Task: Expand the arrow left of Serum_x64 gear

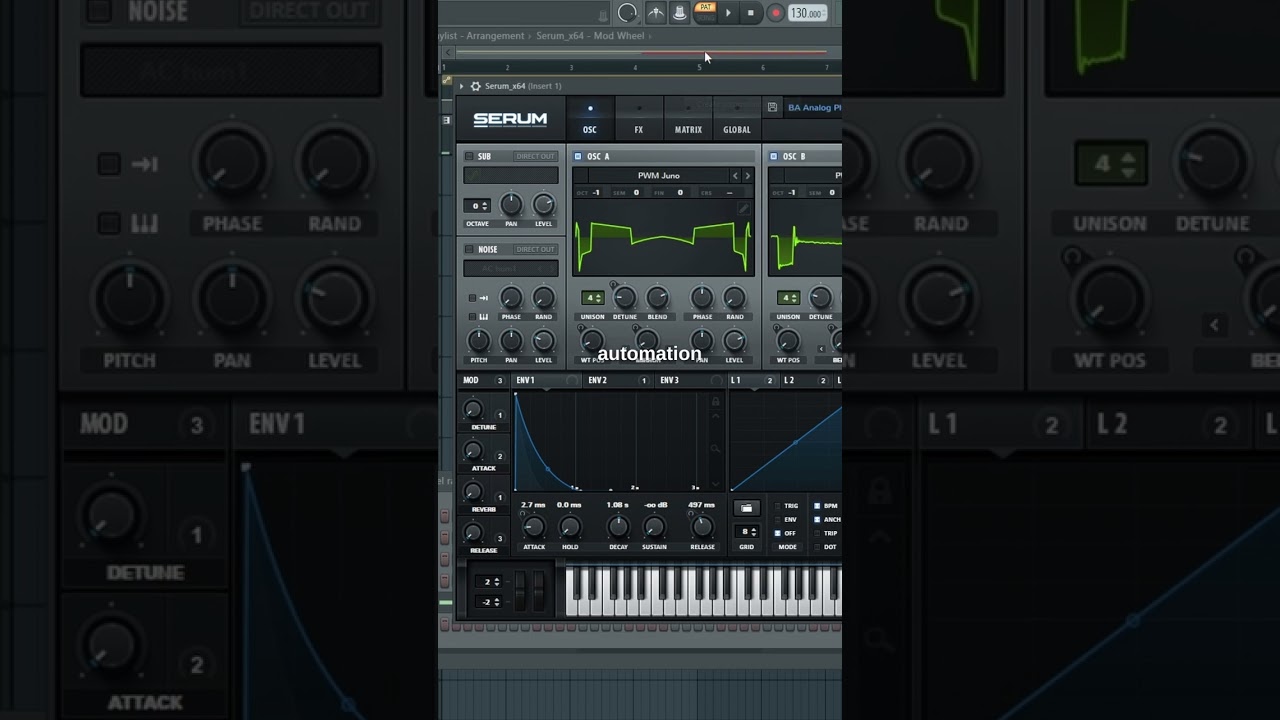Action: tap(461, 87)
